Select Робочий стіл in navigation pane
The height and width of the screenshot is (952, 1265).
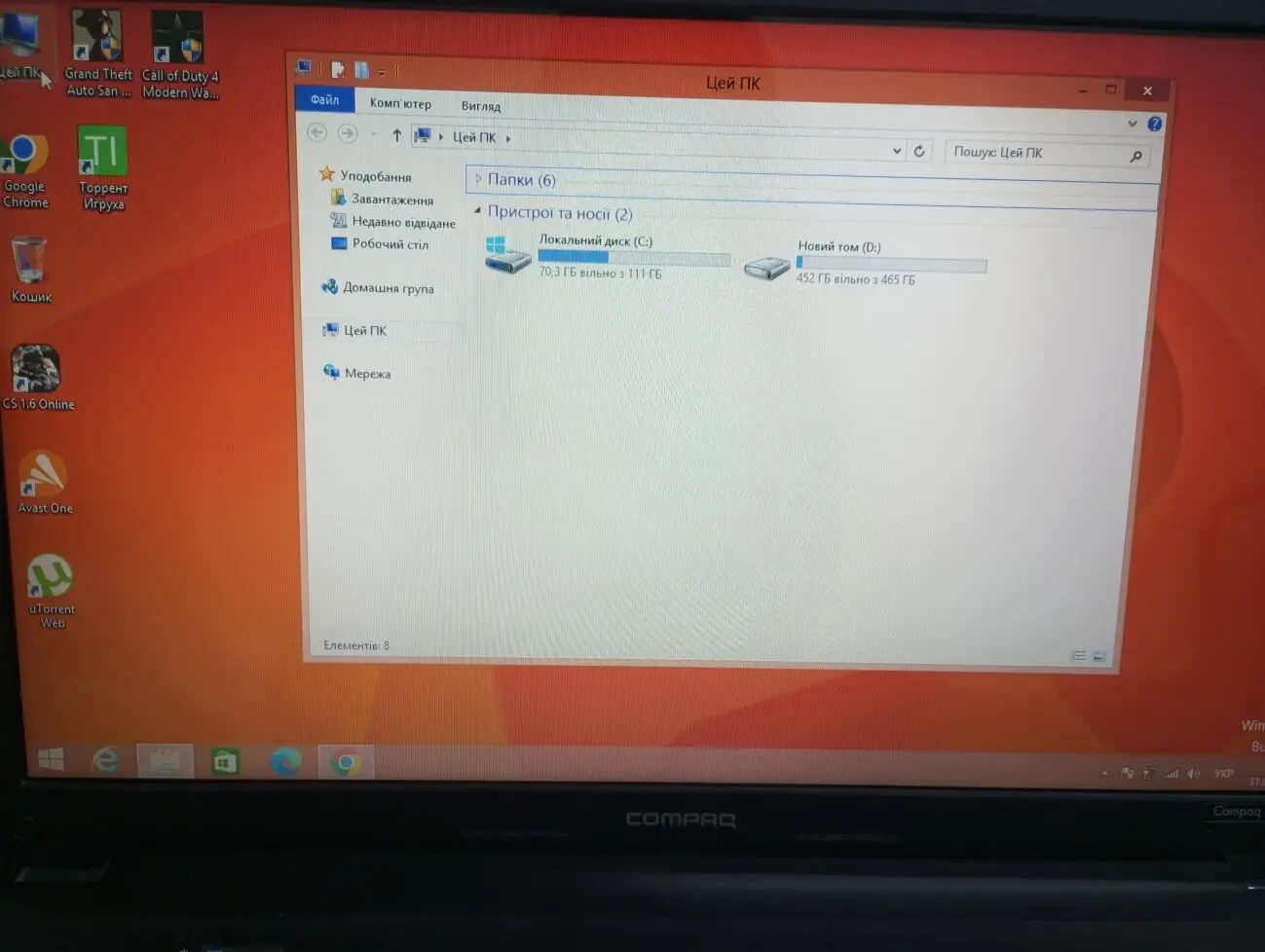point(380,243)
